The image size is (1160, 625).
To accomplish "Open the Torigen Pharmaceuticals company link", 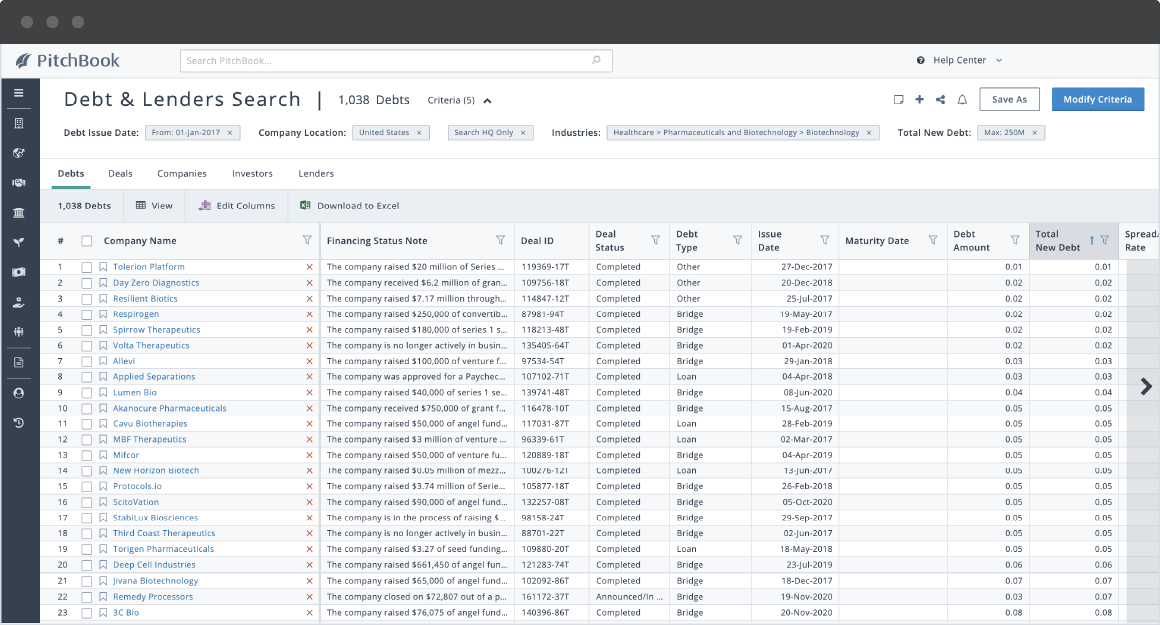I will [x=163, y=550].
